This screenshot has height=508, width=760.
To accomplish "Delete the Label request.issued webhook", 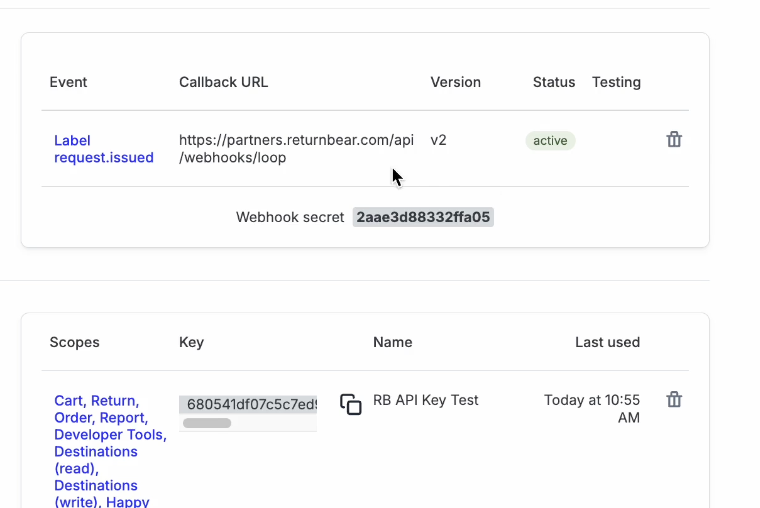I will point(674,140).
